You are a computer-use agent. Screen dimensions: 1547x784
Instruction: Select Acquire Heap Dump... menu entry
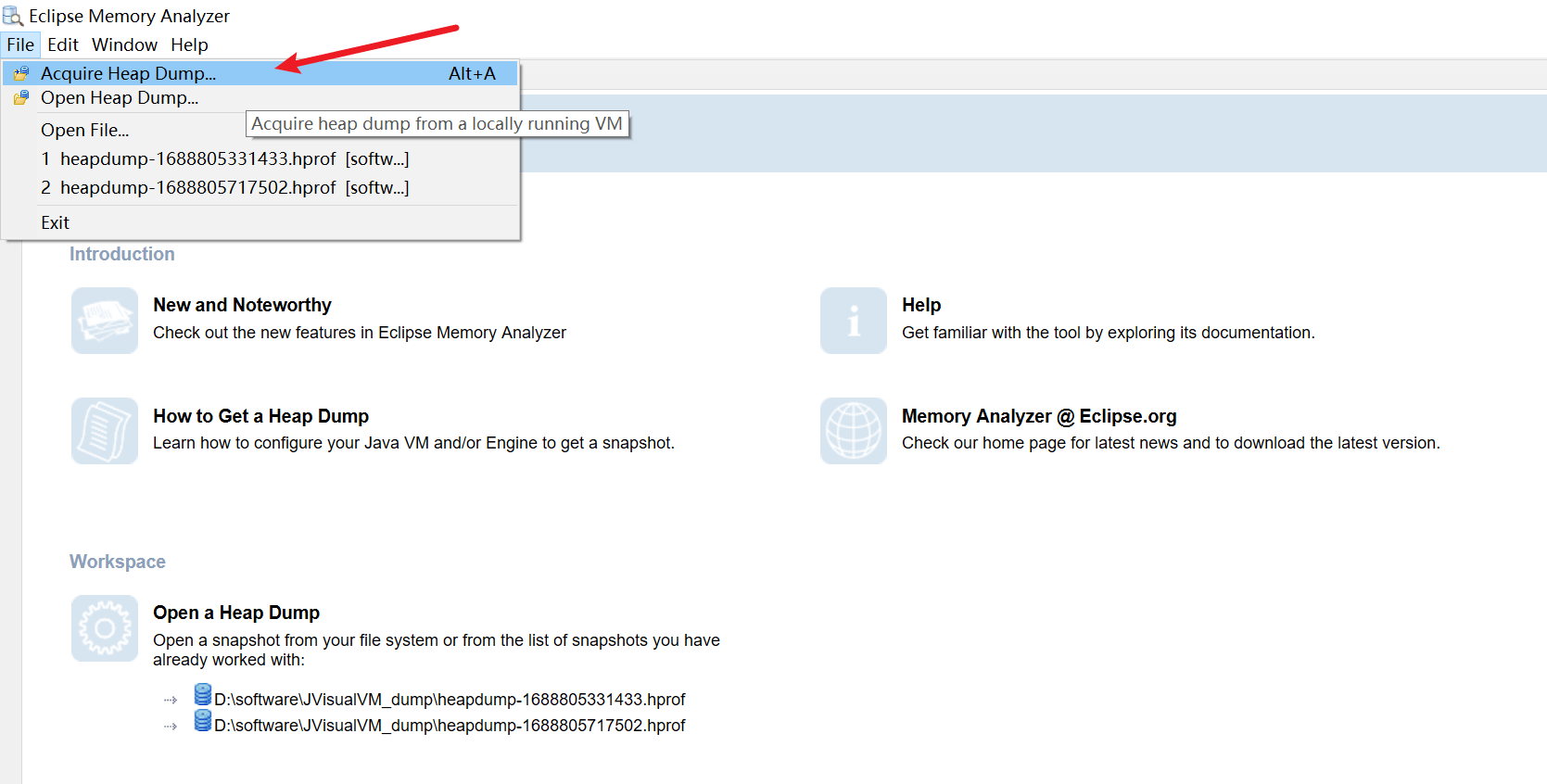128,73
